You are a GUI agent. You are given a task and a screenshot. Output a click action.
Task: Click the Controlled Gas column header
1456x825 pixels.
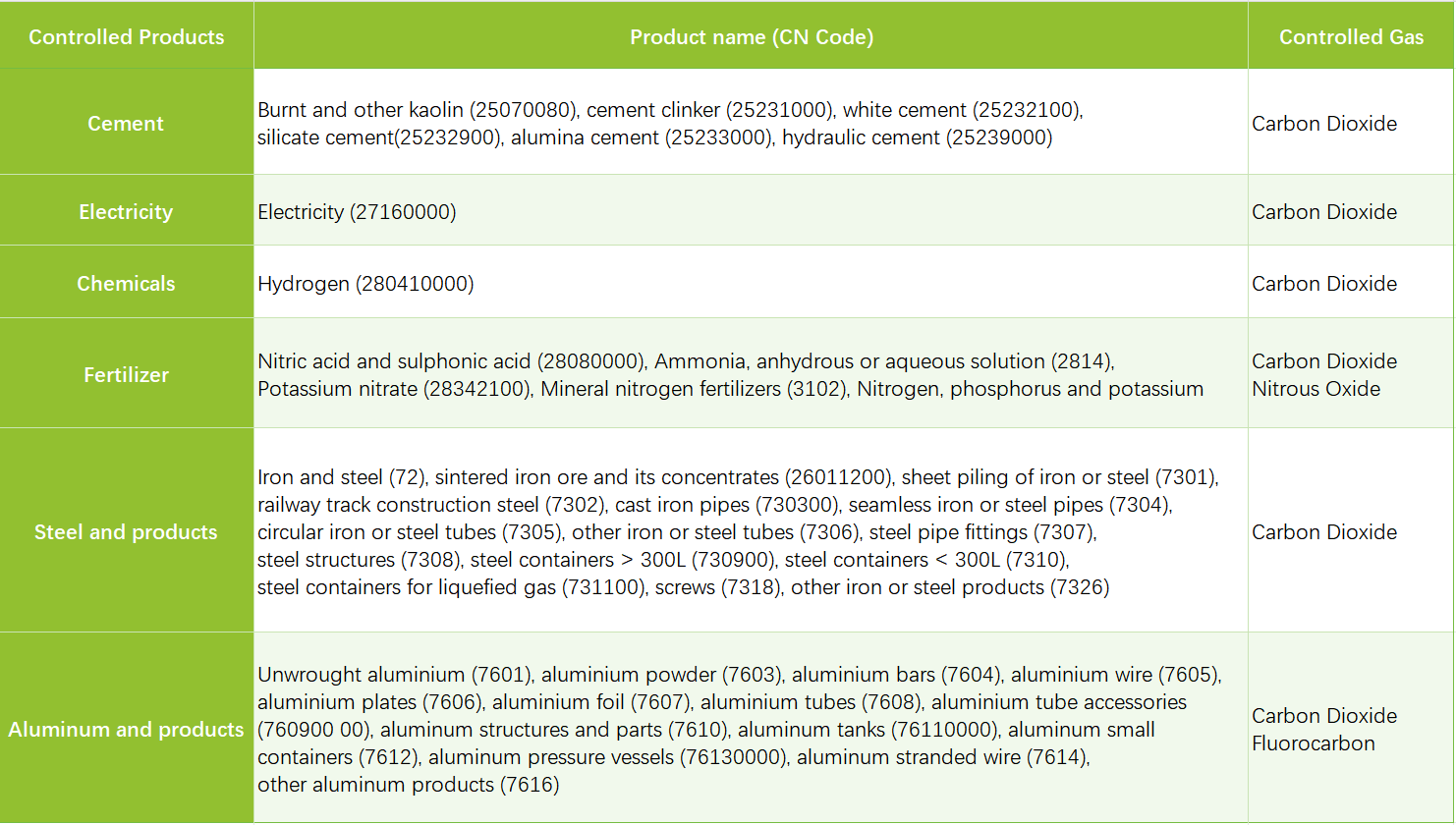click(1351, 37)
